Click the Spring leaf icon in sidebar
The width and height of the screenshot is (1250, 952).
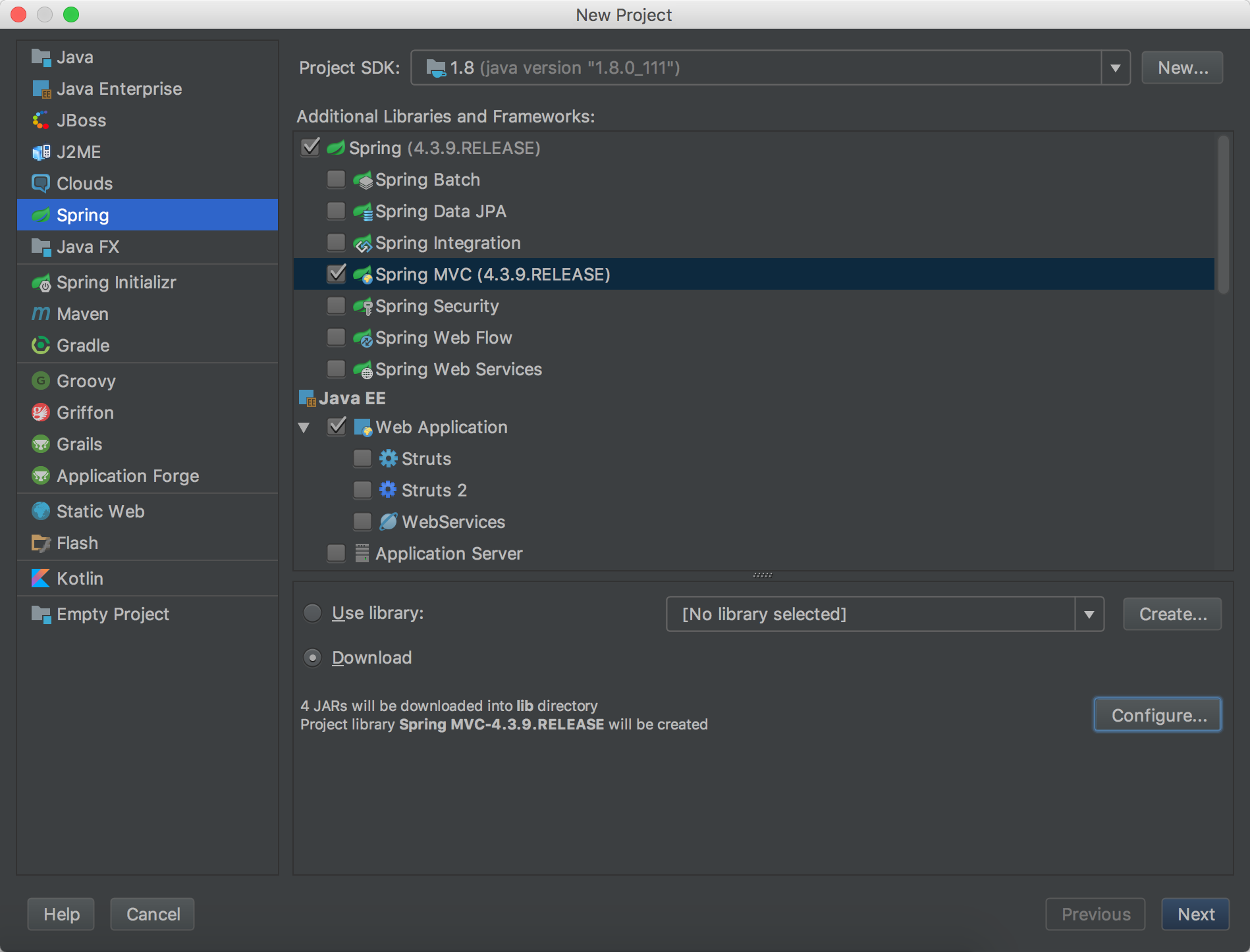(x=41, y=215)
